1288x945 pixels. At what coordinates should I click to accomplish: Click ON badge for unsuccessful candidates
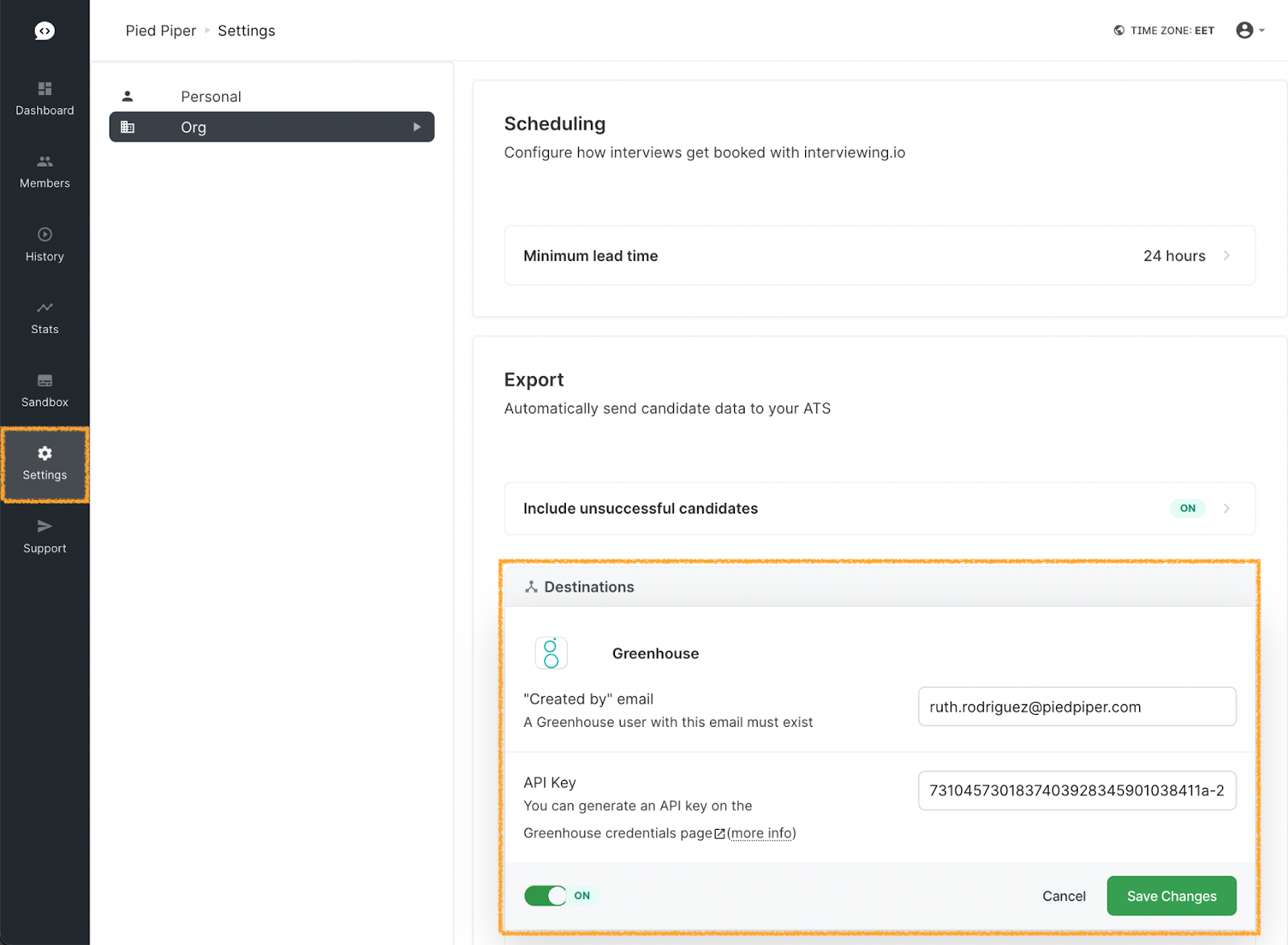click(1187, 509)
